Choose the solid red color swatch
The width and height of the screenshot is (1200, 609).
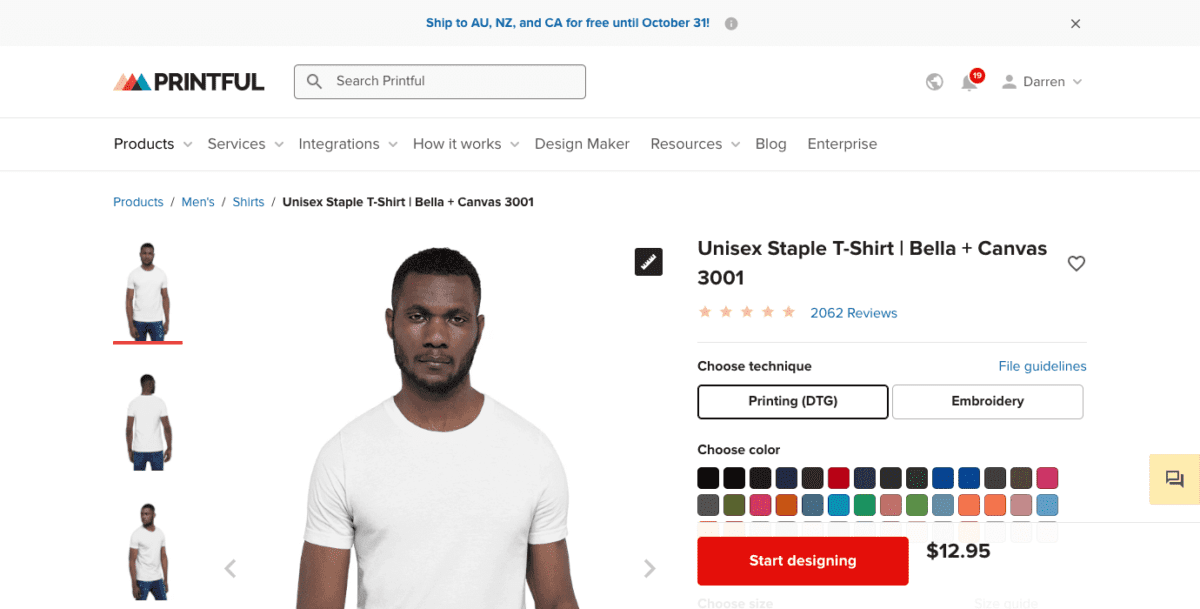pos(838,478)
